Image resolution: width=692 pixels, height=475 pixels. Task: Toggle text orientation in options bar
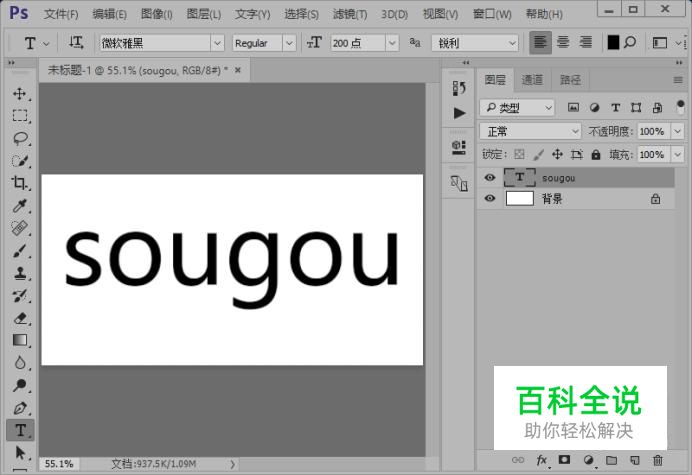tap(75, 43)
